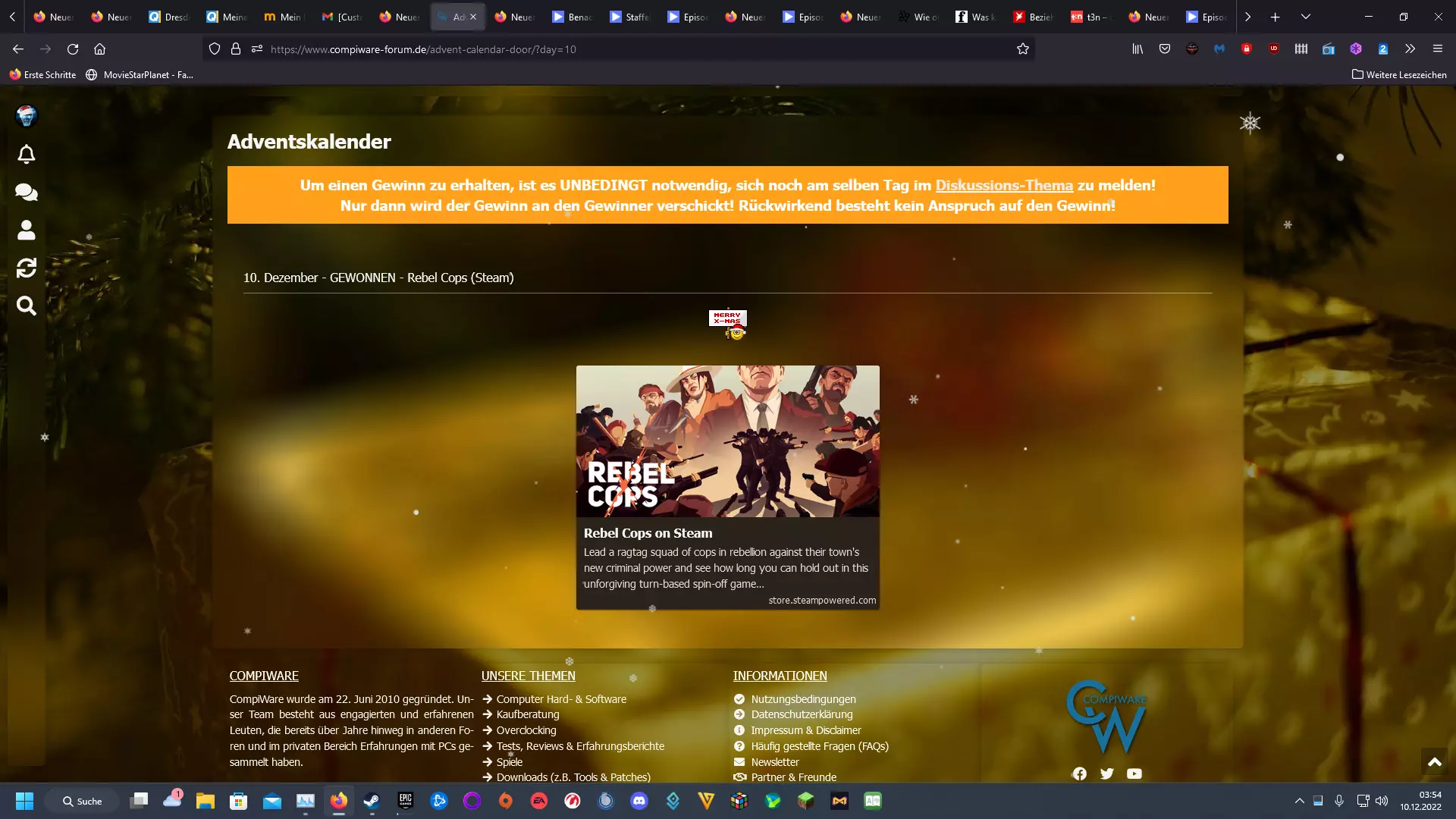
Task: Open Kaufberatung footer link
Action: (x=528, y=714)
